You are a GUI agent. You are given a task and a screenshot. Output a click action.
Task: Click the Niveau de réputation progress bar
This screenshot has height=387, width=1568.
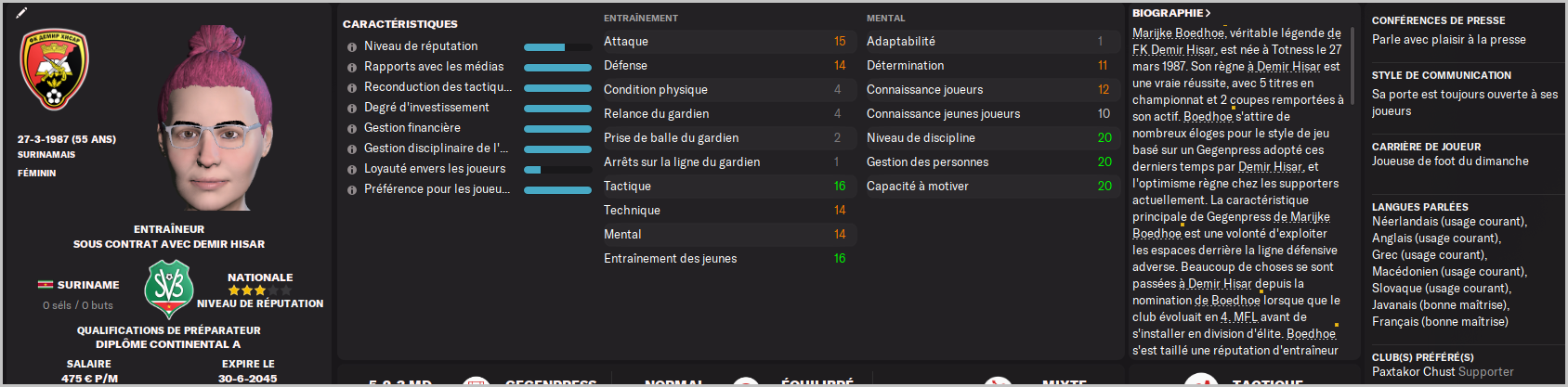(557, 47)
